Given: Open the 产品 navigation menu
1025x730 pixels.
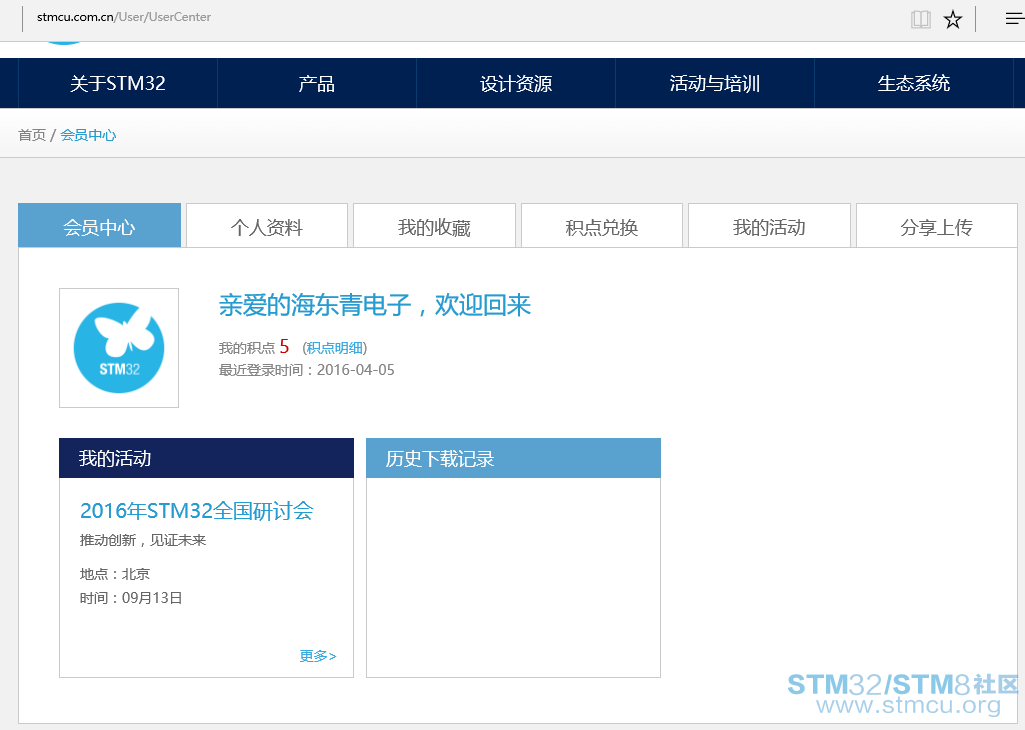Looking at the screenshot, I should [316, 83].
